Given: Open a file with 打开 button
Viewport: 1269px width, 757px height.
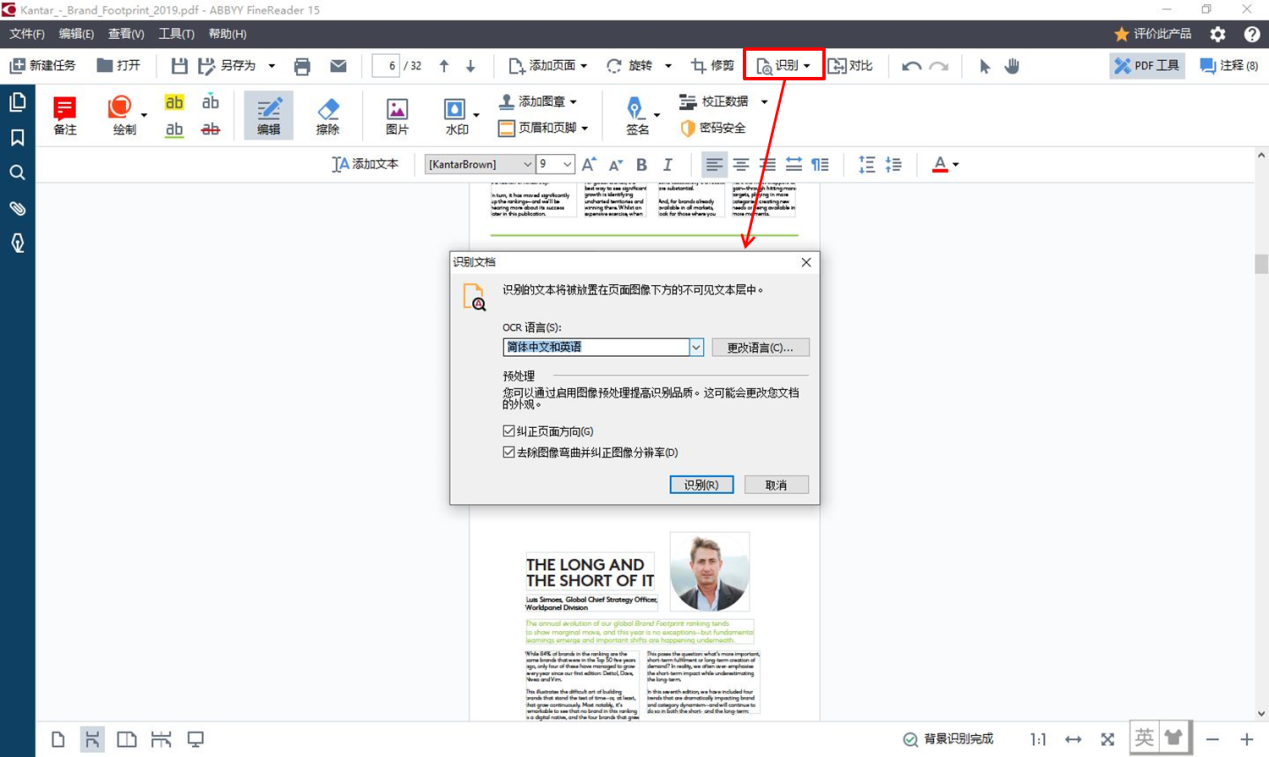Looking at the screenshot, I should coord(118,66).
